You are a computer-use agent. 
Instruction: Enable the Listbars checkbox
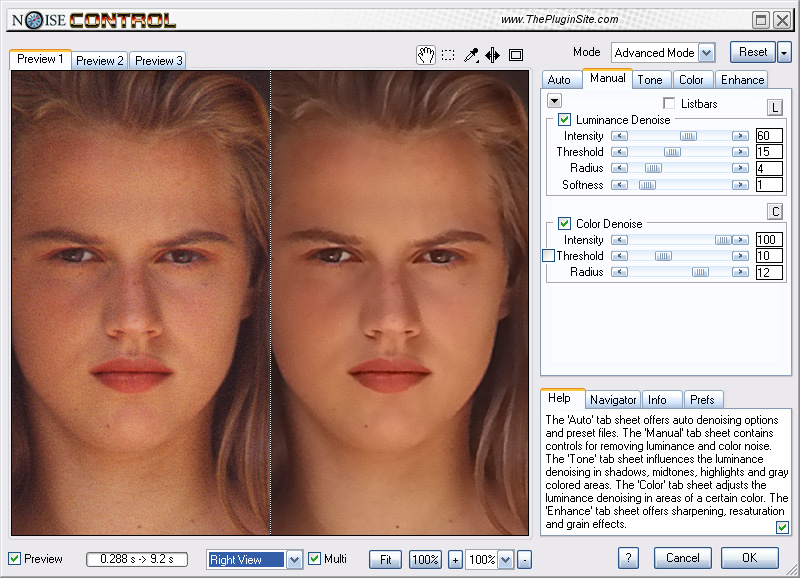[x=669, y=104]
